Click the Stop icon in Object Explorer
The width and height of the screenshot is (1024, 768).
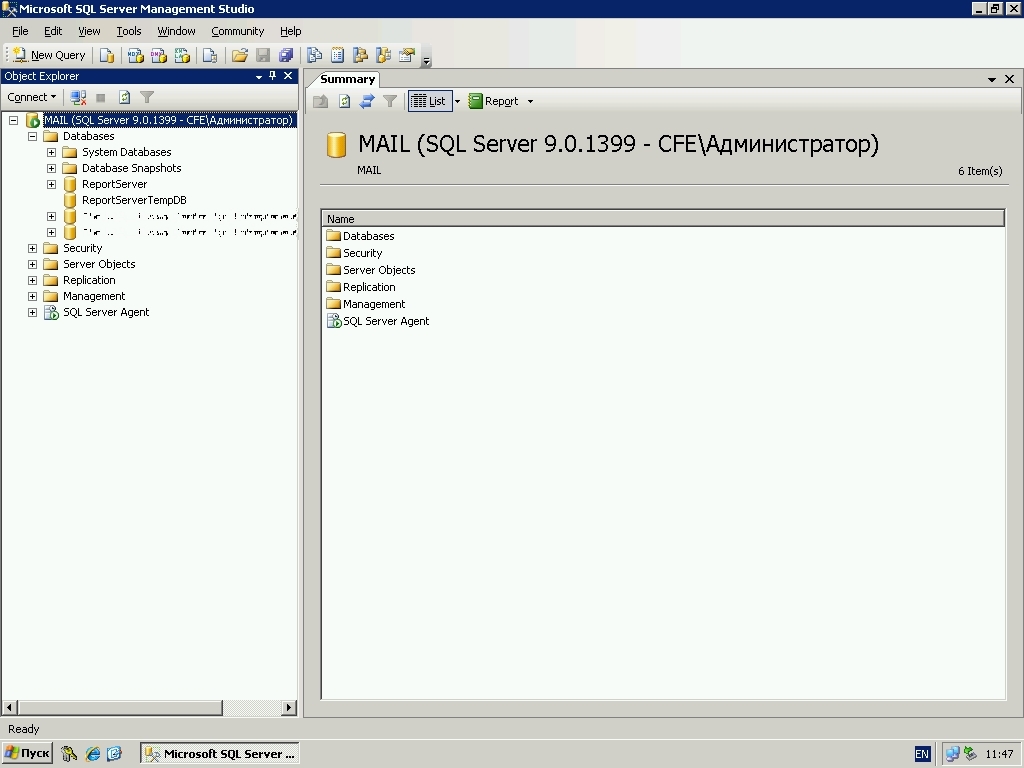coord(101,97)
